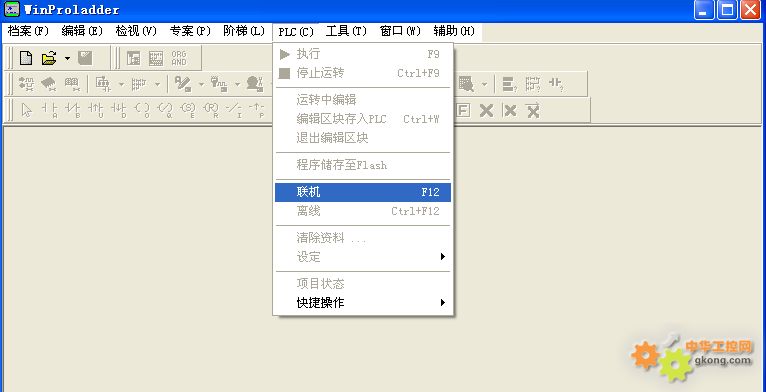
Task: Insert output coil labeled O
Action: pos(142,110)
